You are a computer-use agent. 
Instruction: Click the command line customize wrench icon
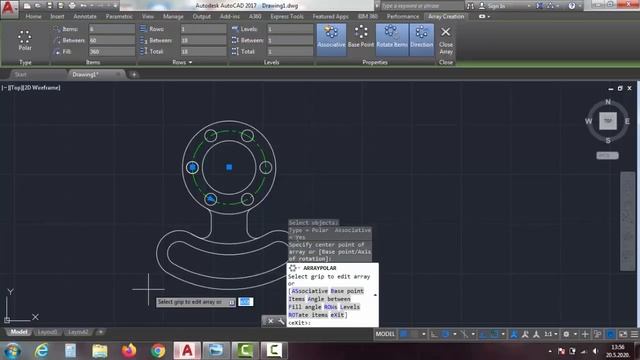tap(281, 321)
